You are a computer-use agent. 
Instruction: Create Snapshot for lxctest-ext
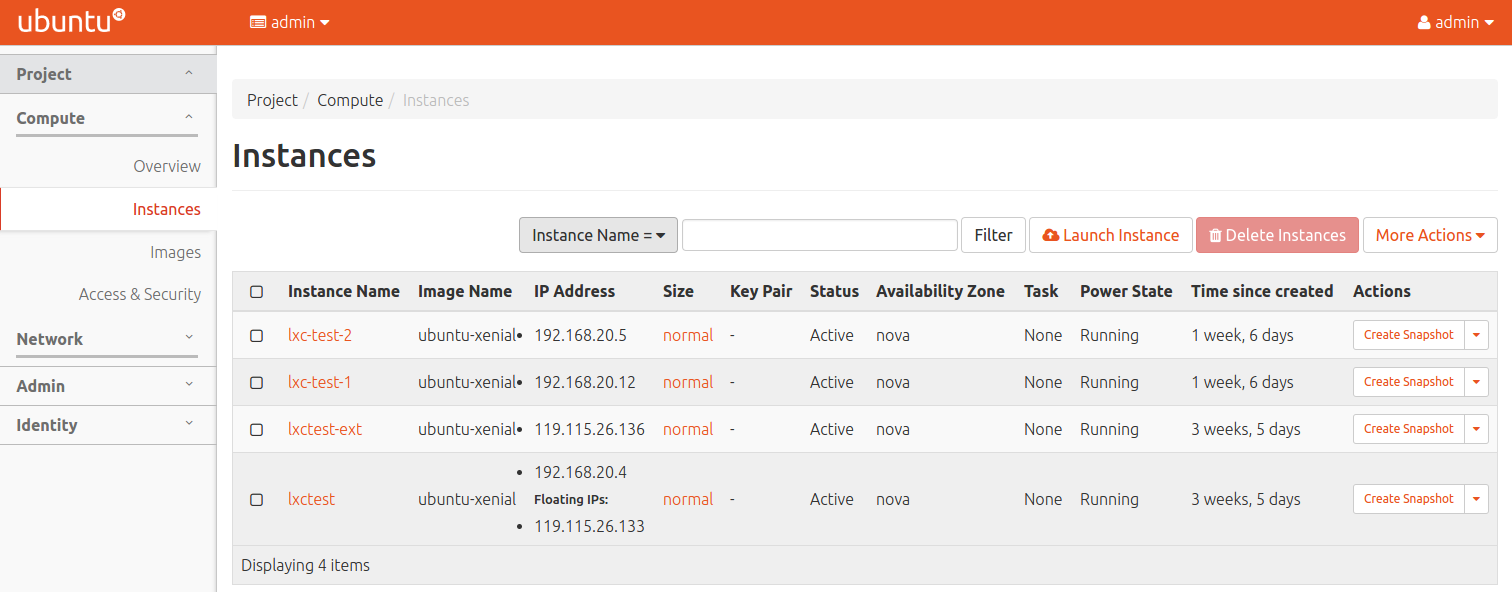click(x=1408, y=429)
